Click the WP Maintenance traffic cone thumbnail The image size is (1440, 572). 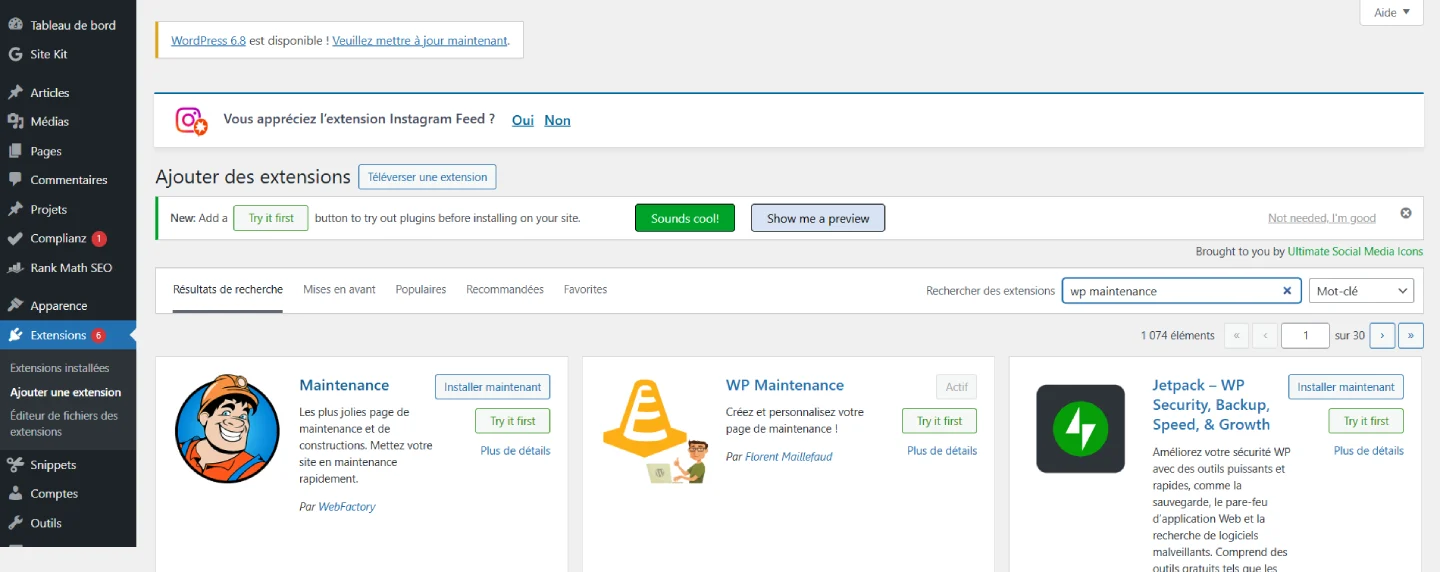coord(655,429)
